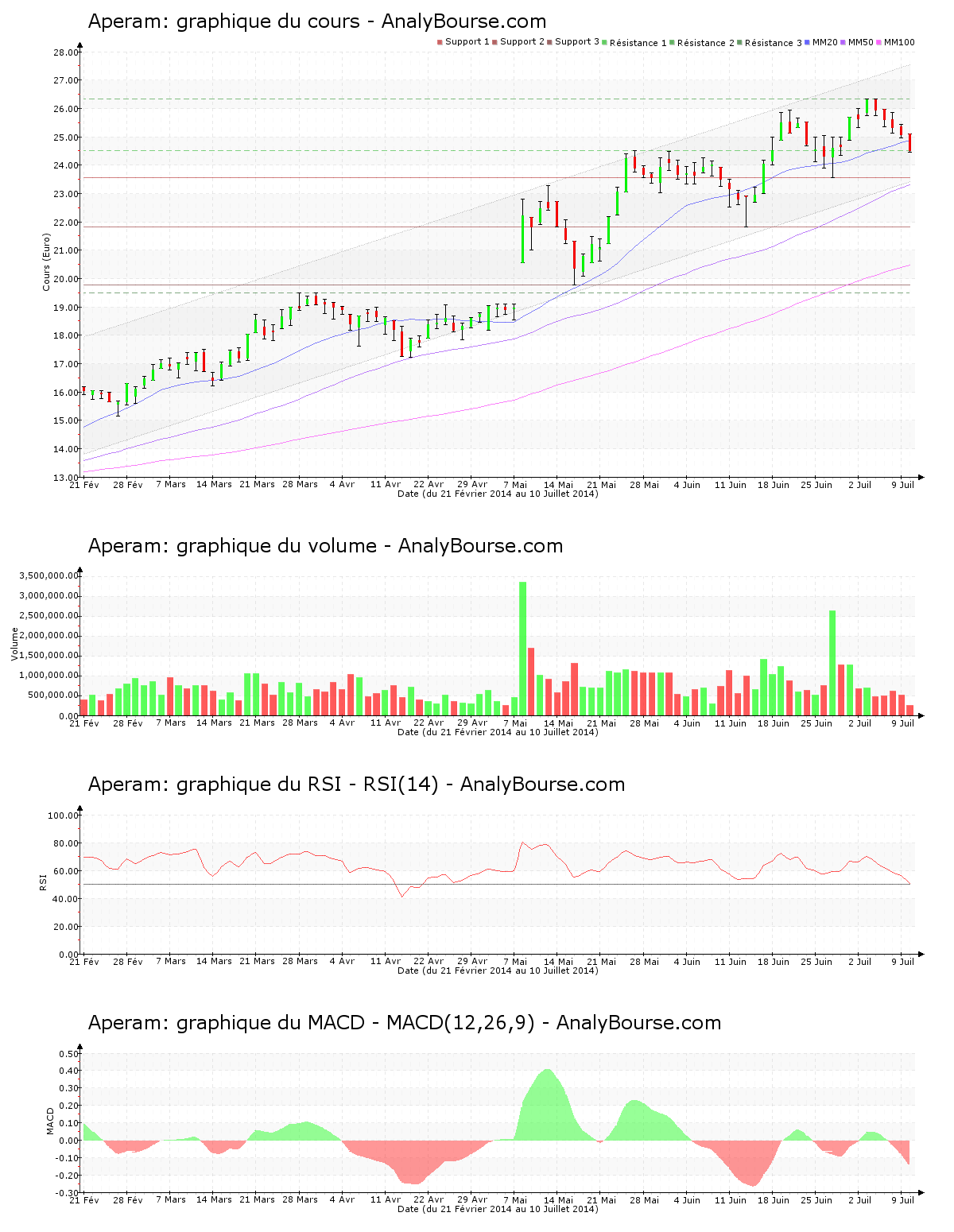Click the MM50 legend entry

coord(857,42)
